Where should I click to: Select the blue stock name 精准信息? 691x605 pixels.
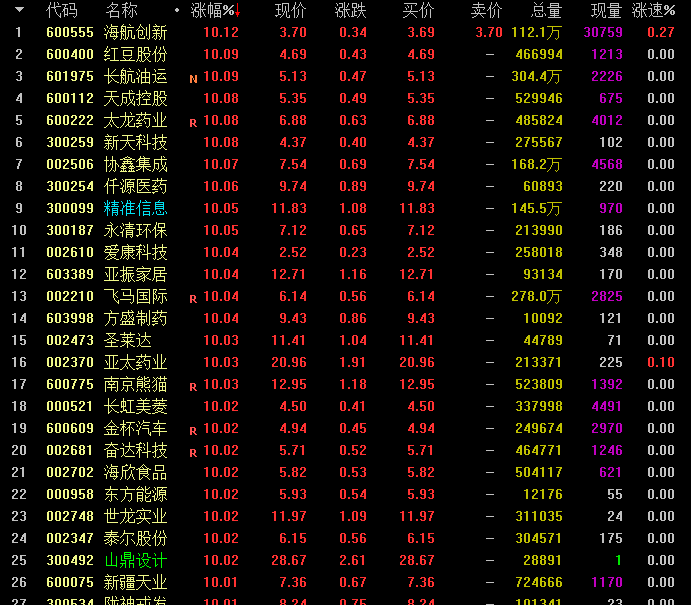(x=135, y=208)
